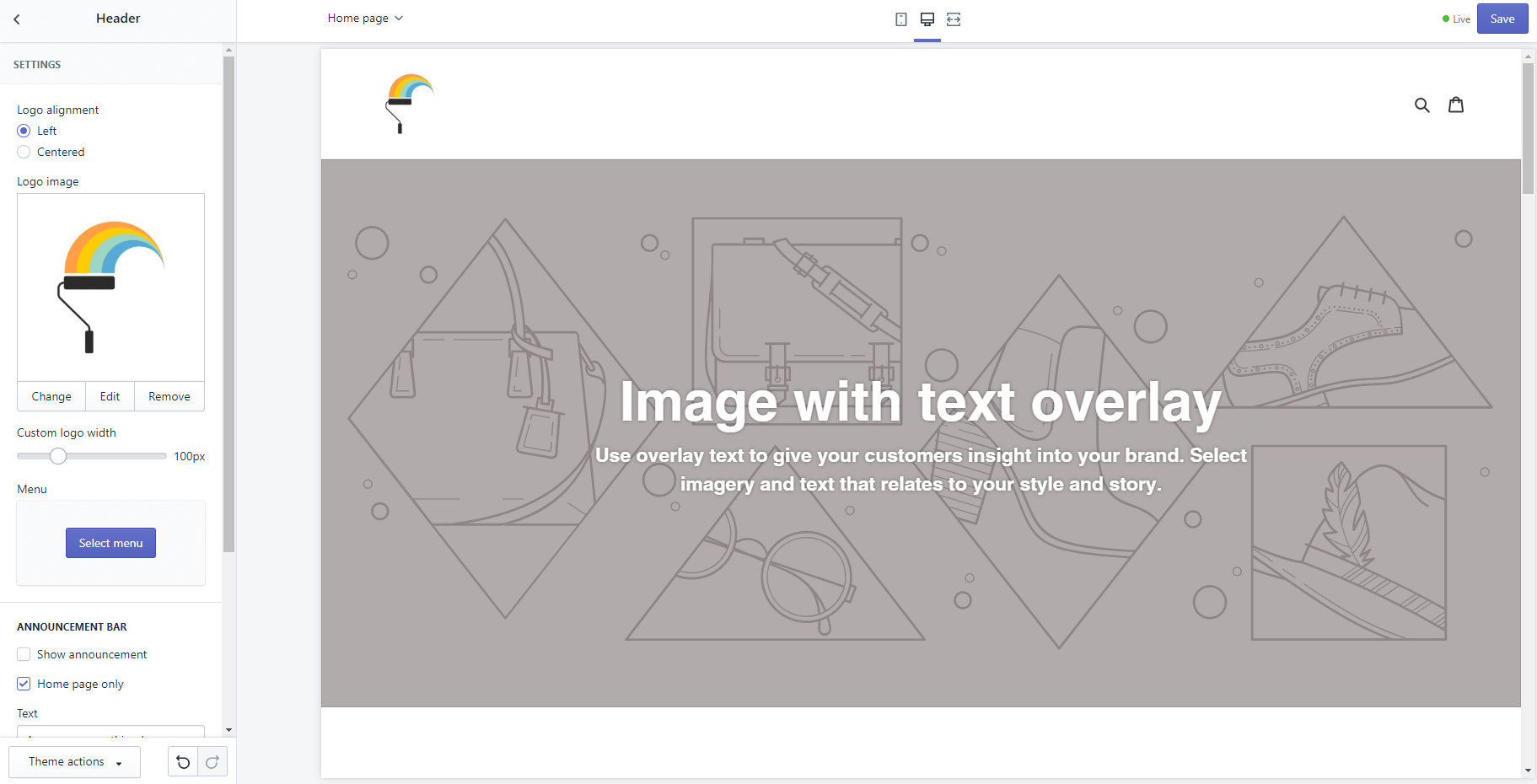Go back using the Header panel arrow

[x=17, y=19]
